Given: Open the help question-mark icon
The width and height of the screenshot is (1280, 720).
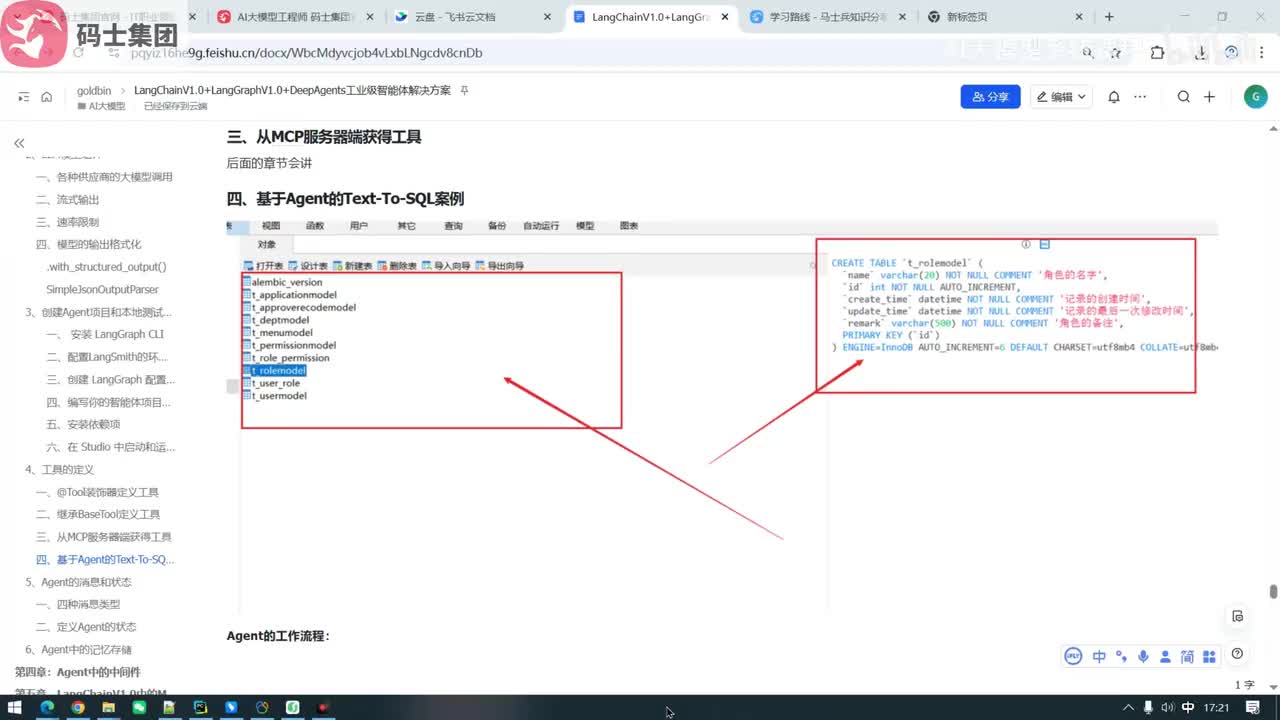Looking at the screenshot, I should 1238,654.
